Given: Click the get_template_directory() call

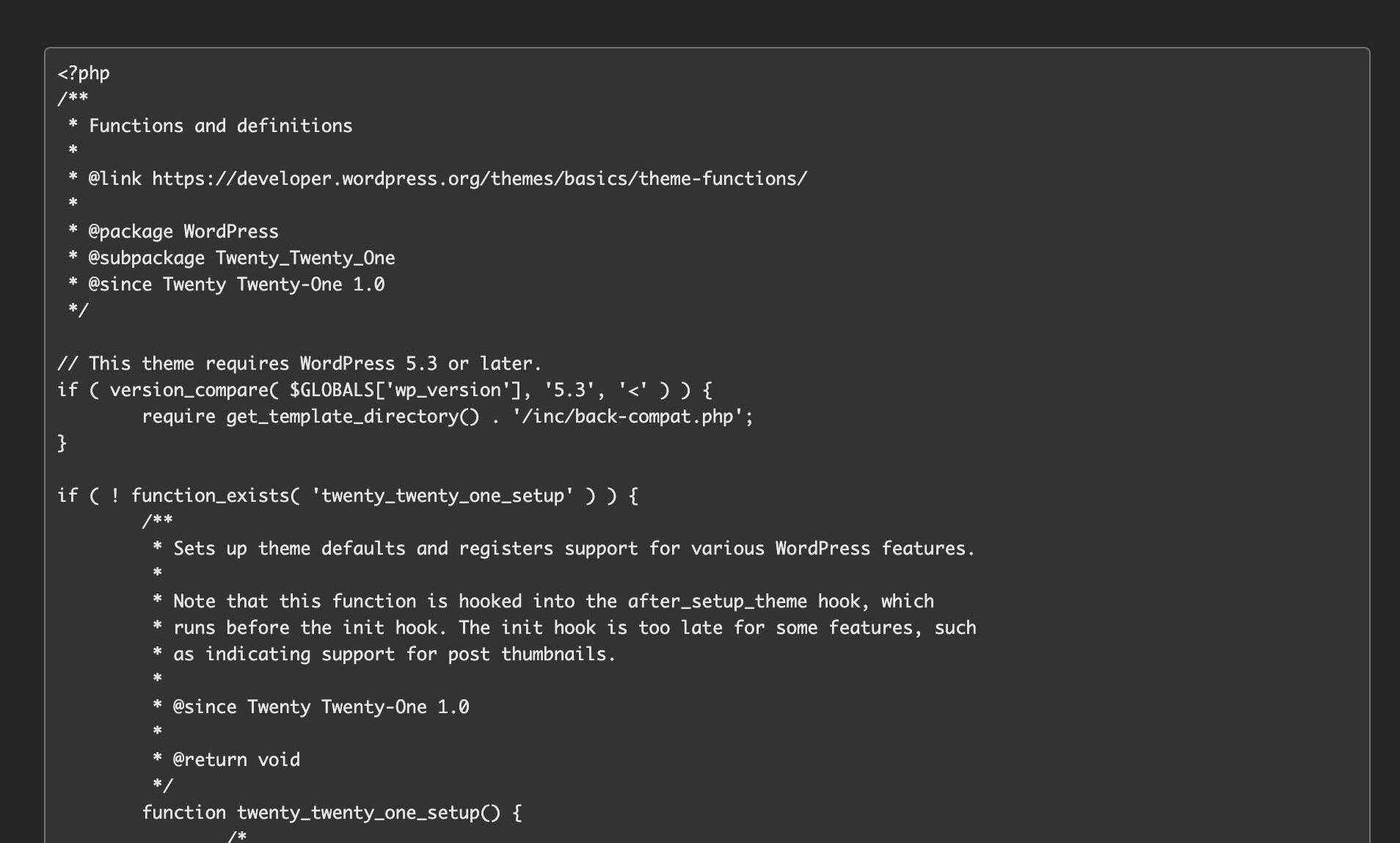Looking at the screenshot, I should tap(352, 417).
